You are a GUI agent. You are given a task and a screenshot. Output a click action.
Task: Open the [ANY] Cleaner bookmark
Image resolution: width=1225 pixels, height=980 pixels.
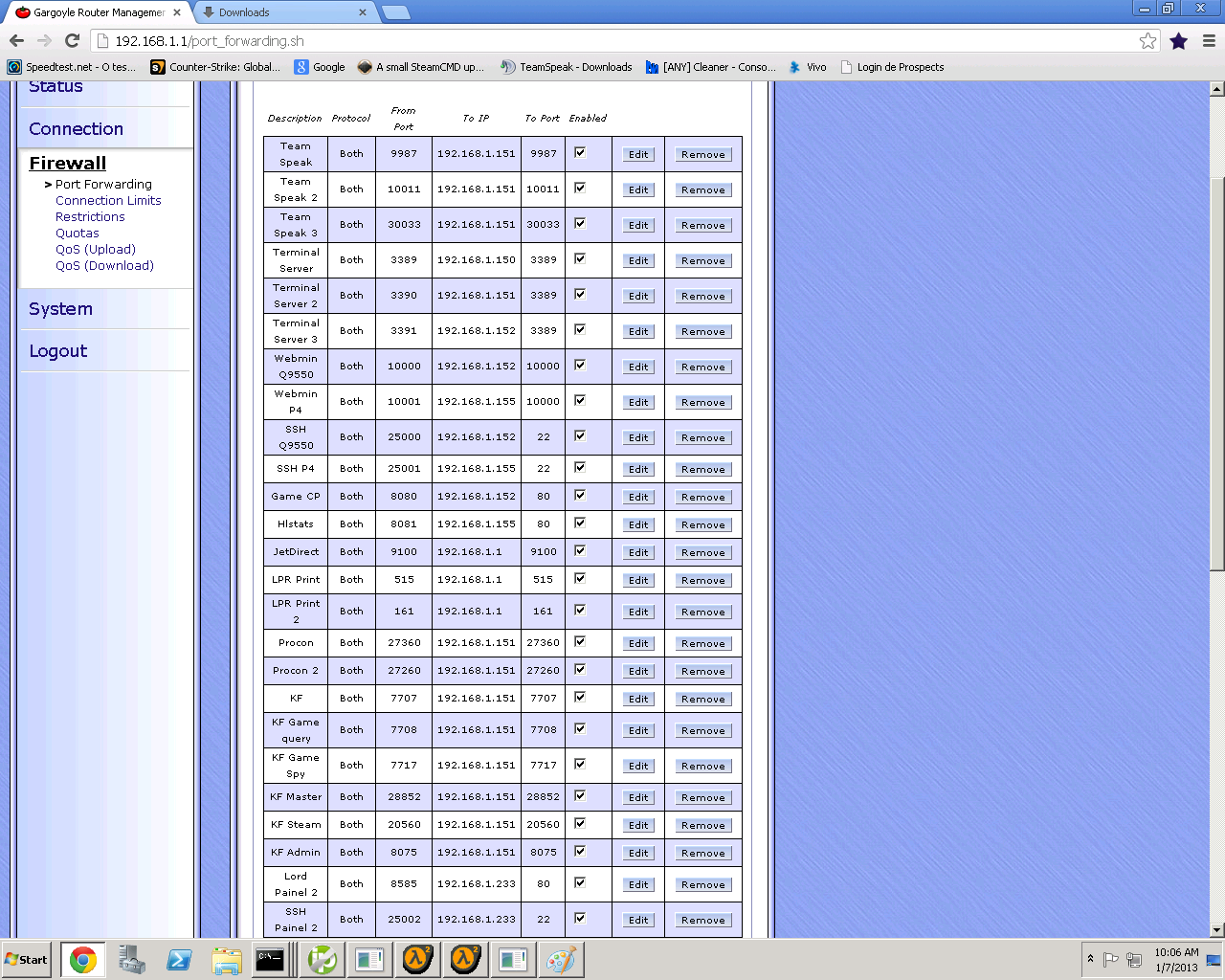click(x=711, y=67)
